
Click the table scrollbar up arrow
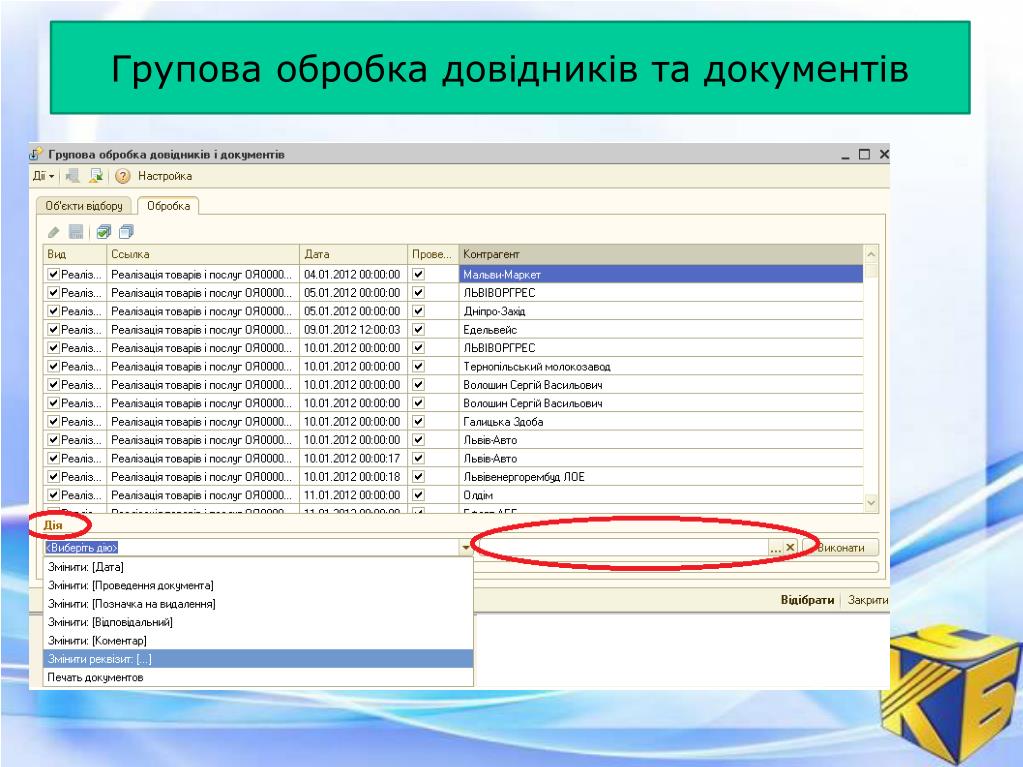871,254
